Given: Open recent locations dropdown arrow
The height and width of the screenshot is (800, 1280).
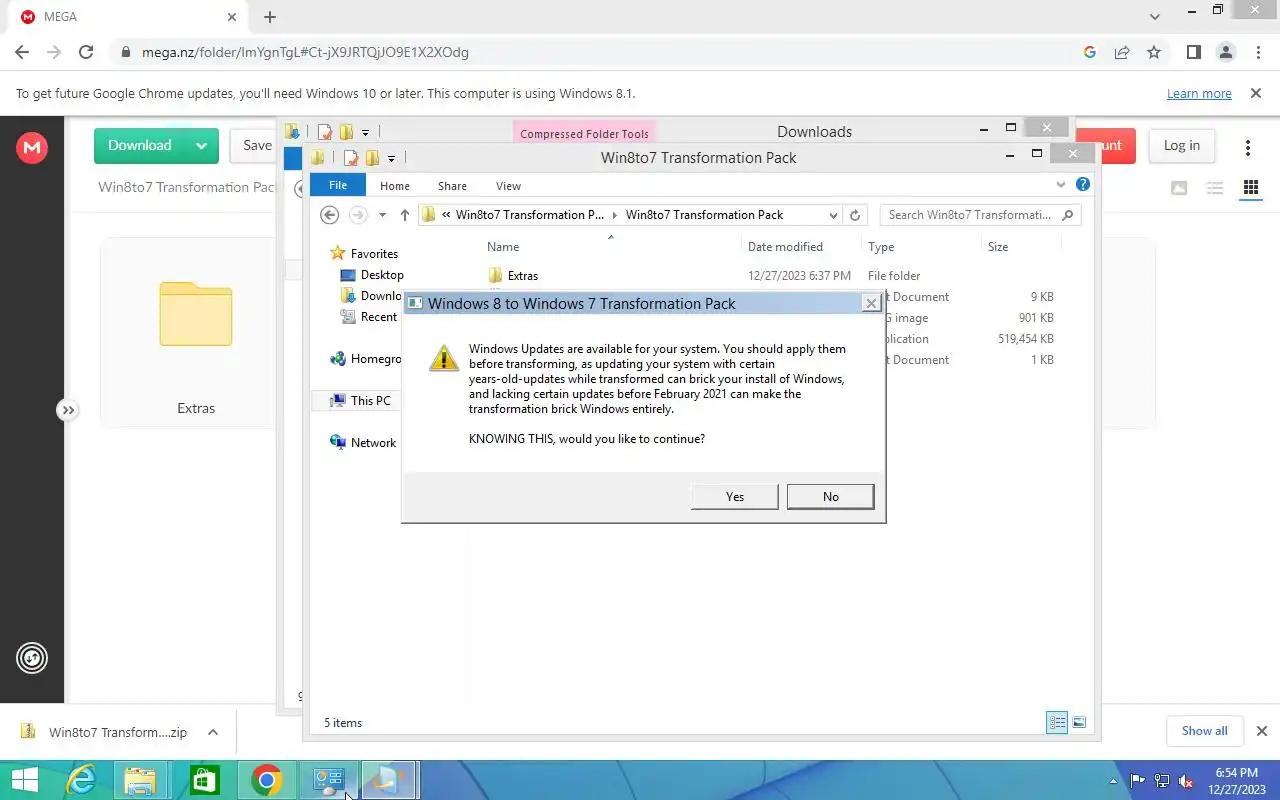Looking at the screenshot, I should coord(382,215).
